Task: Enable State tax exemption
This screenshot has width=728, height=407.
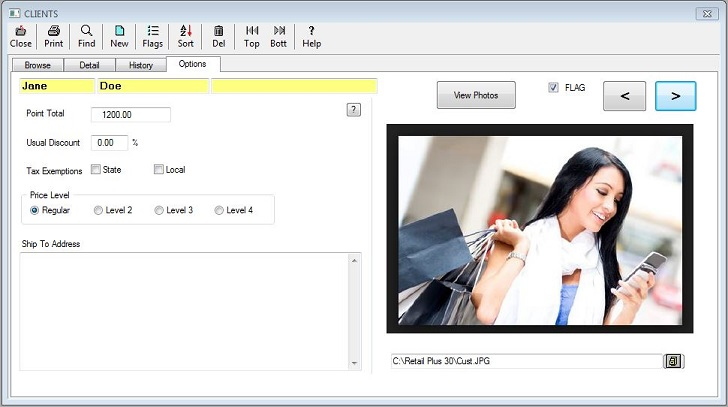Action: (96, 169)
